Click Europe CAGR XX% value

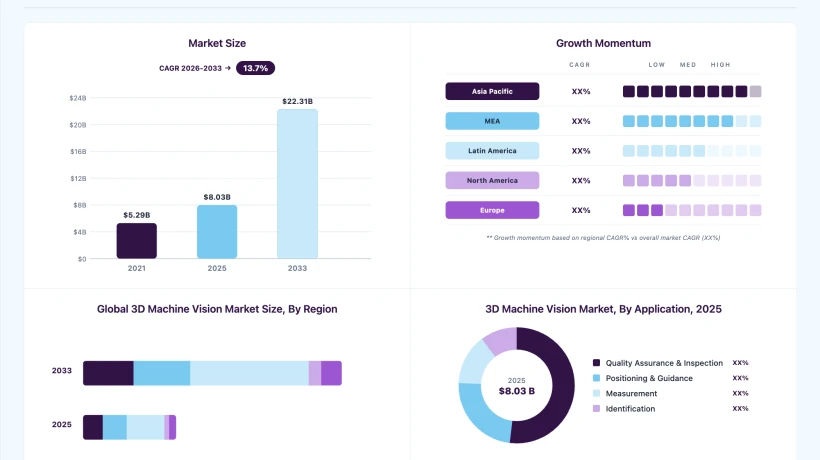pos(580,210)
